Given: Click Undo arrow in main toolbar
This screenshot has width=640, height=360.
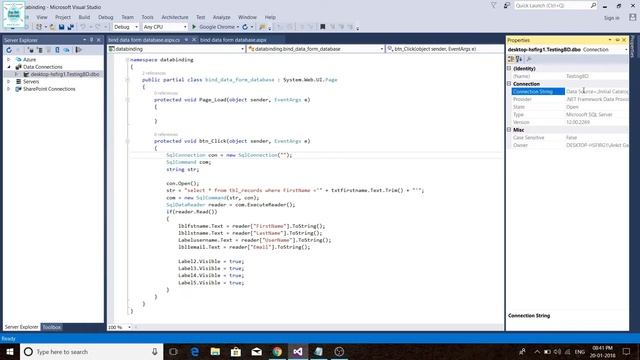Looking at the screenshot, I should [83, 27].
